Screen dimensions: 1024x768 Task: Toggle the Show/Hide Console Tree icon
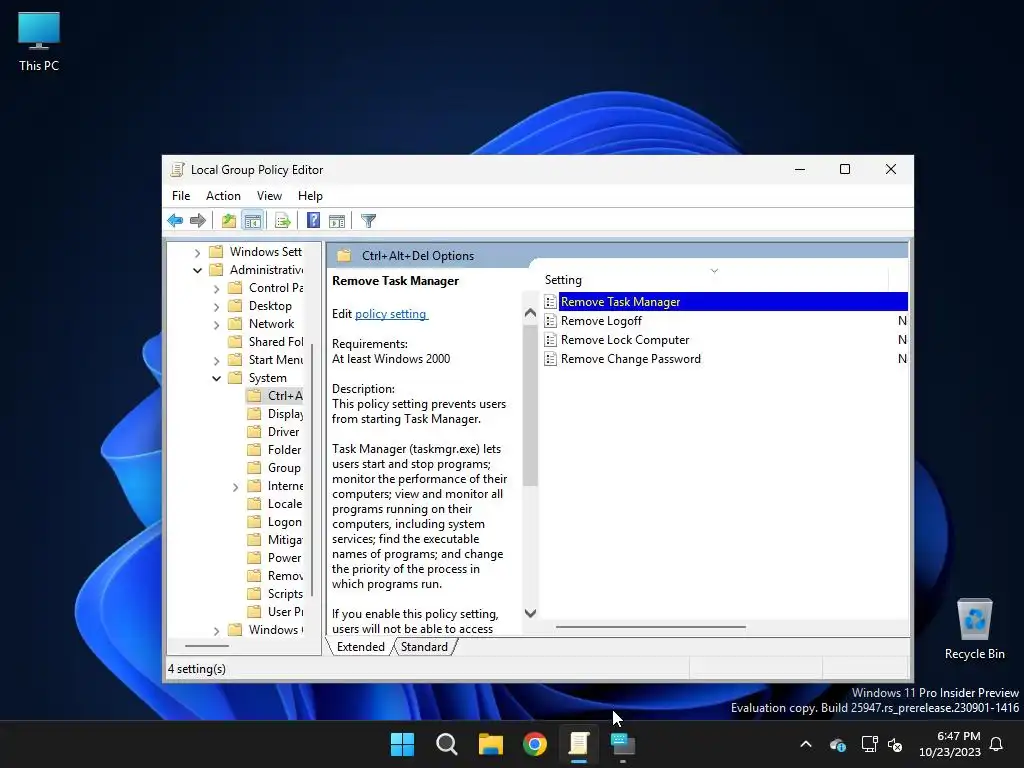click(x=252, y=221)
